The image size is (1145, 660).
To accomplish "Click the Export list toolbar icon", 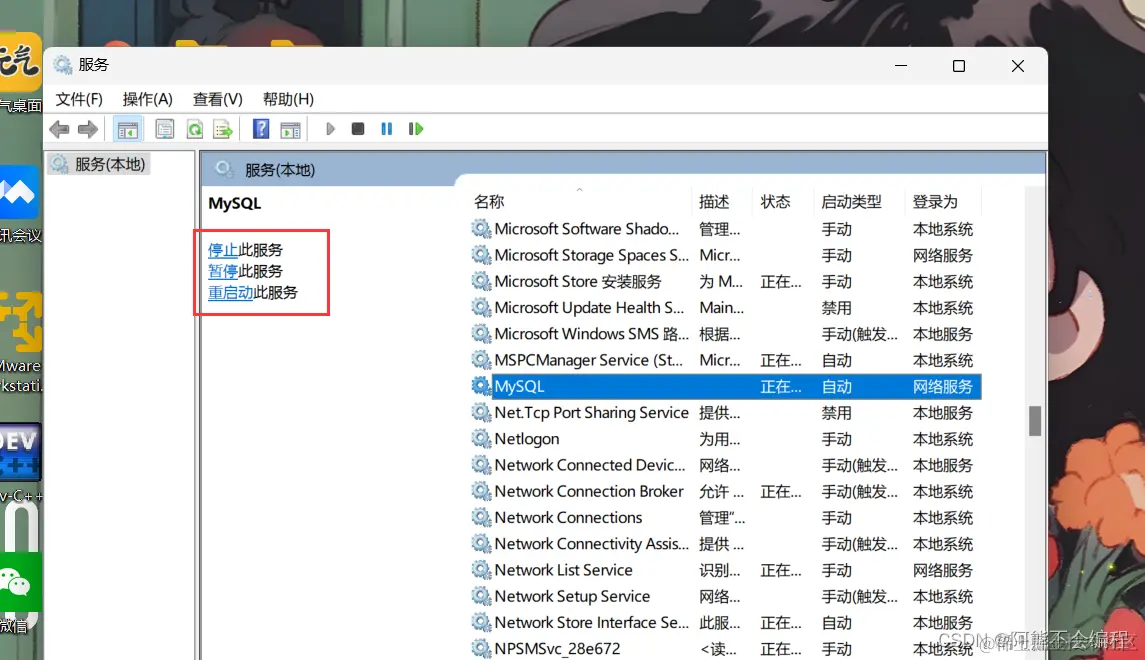I will [x=223, y=129].
